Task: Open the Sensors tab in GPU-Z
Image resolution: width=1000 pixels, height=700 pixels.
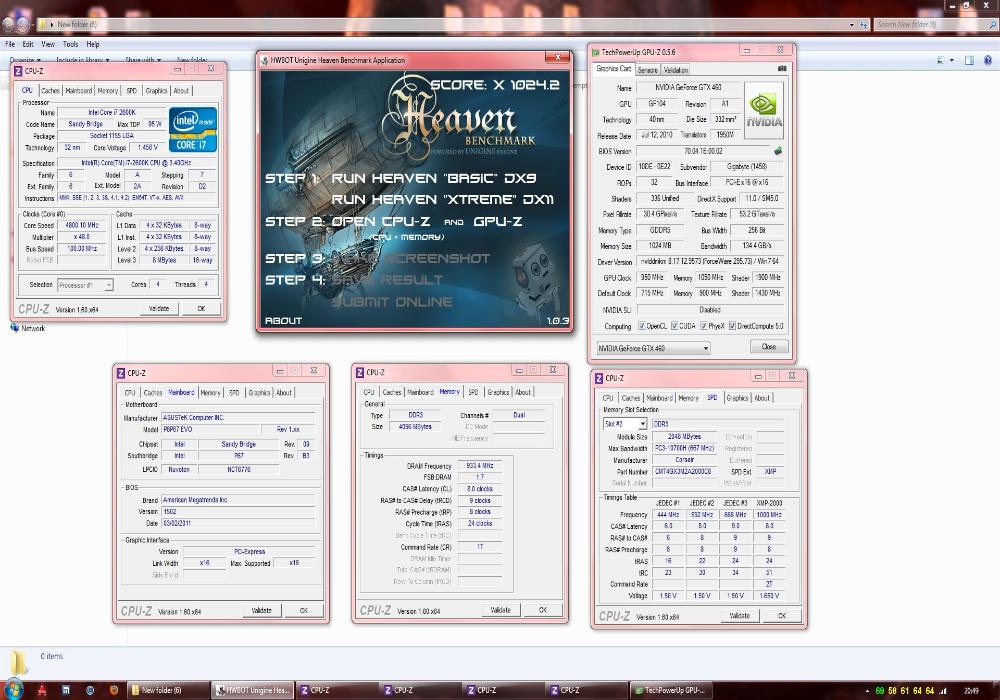Action: (x=647, y=69)
